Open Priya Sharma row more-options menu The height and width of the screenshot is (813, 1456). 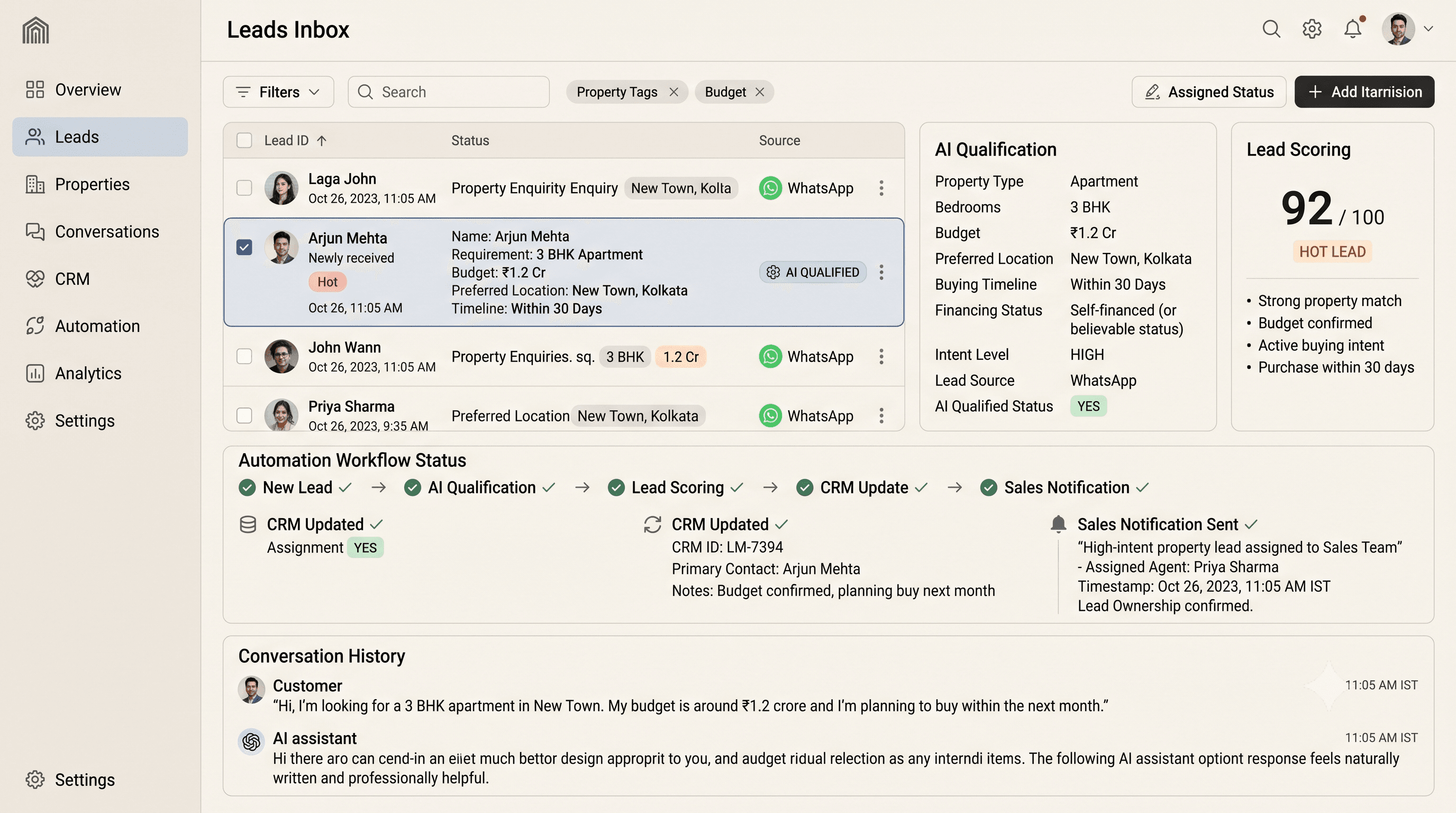(x=881, y=415)
